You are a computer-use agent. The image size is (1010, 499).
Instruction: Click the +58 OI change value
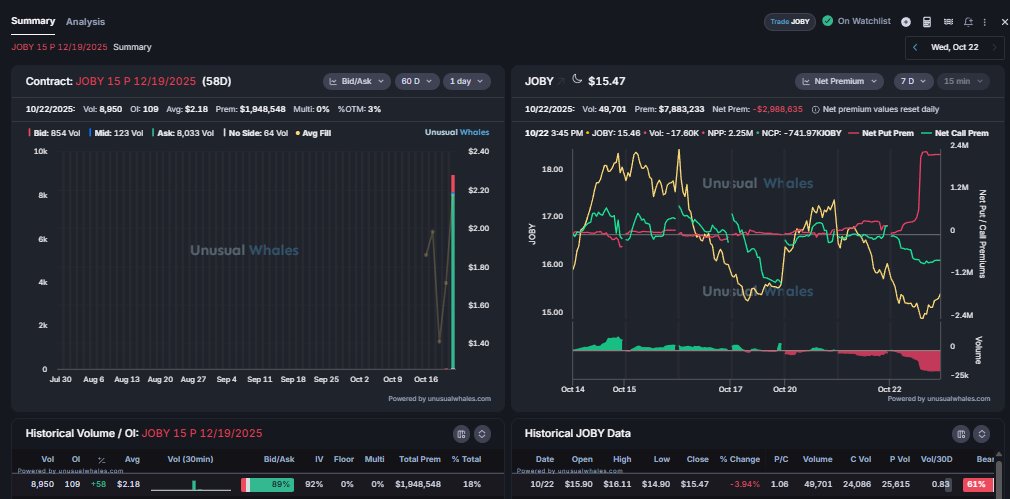(99, 484)
